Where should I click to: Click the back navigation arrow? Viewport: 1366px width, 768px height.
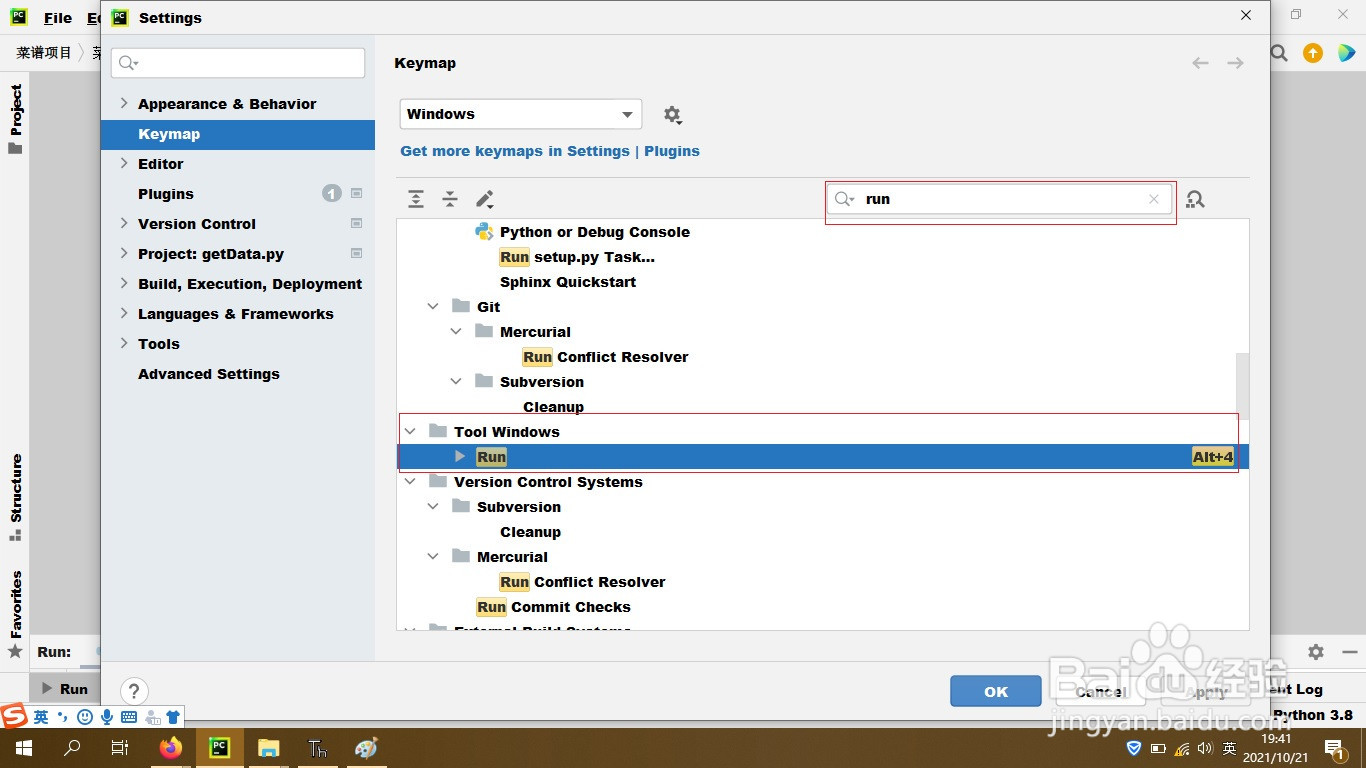1200,63
